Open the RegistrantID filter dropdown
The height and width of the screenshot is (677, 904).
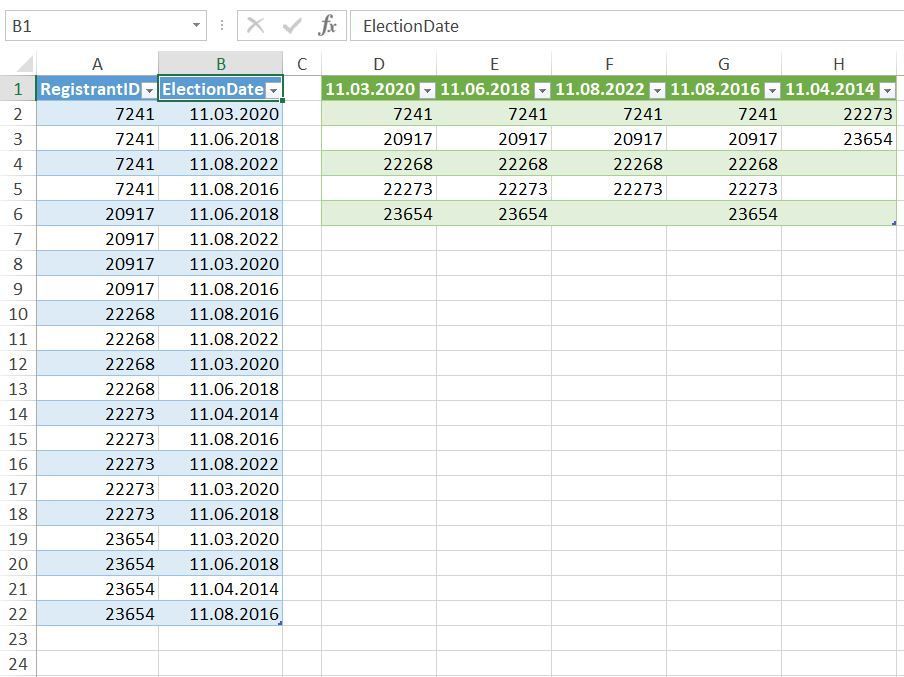coord(149,91)
